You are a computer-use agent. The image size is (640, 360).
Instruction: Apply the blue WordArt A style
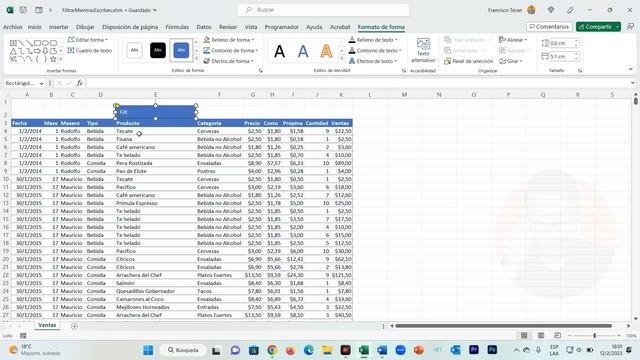[303, 51]
